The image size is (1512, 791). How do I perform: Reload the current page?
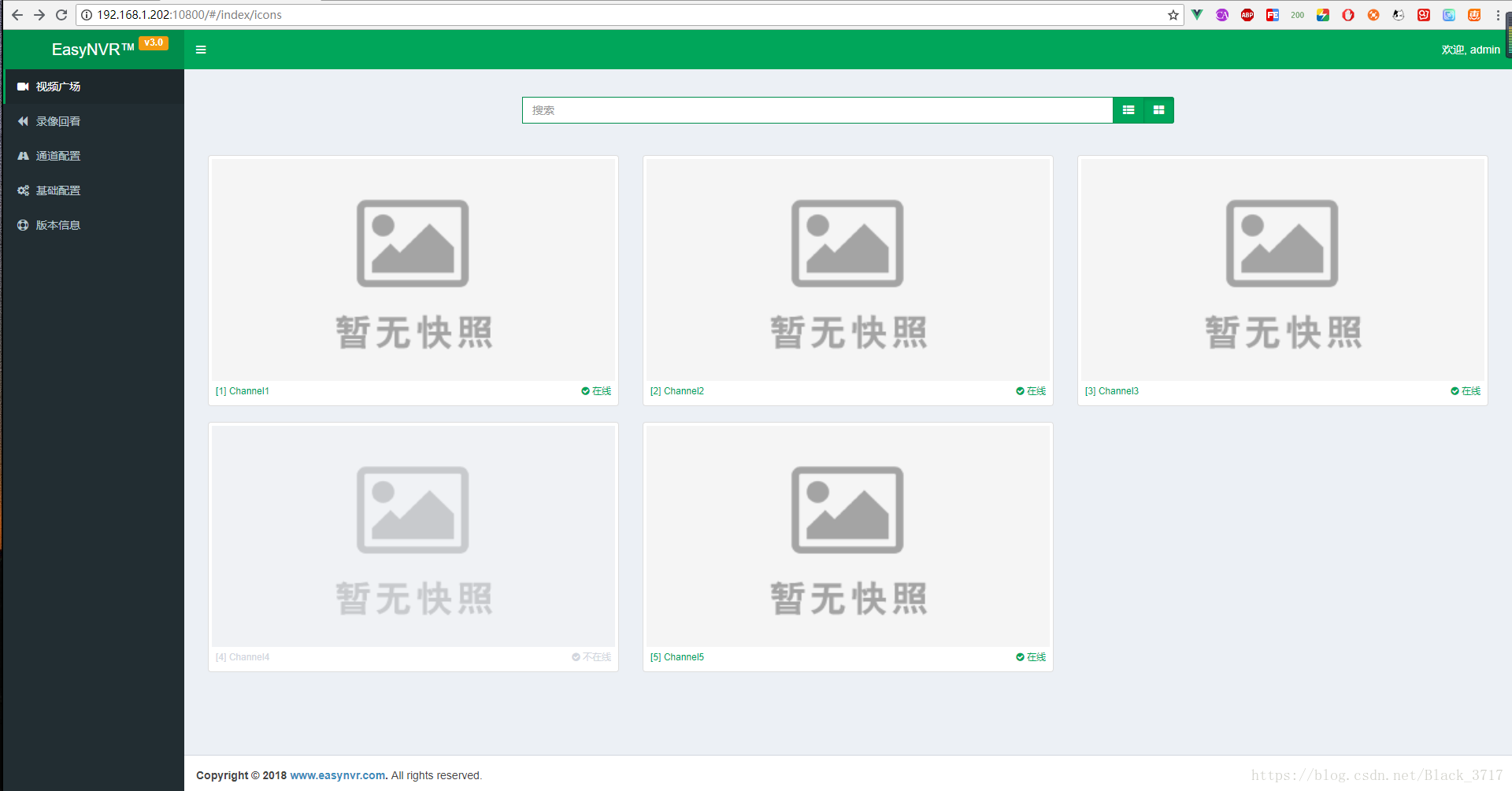[61, 15]
